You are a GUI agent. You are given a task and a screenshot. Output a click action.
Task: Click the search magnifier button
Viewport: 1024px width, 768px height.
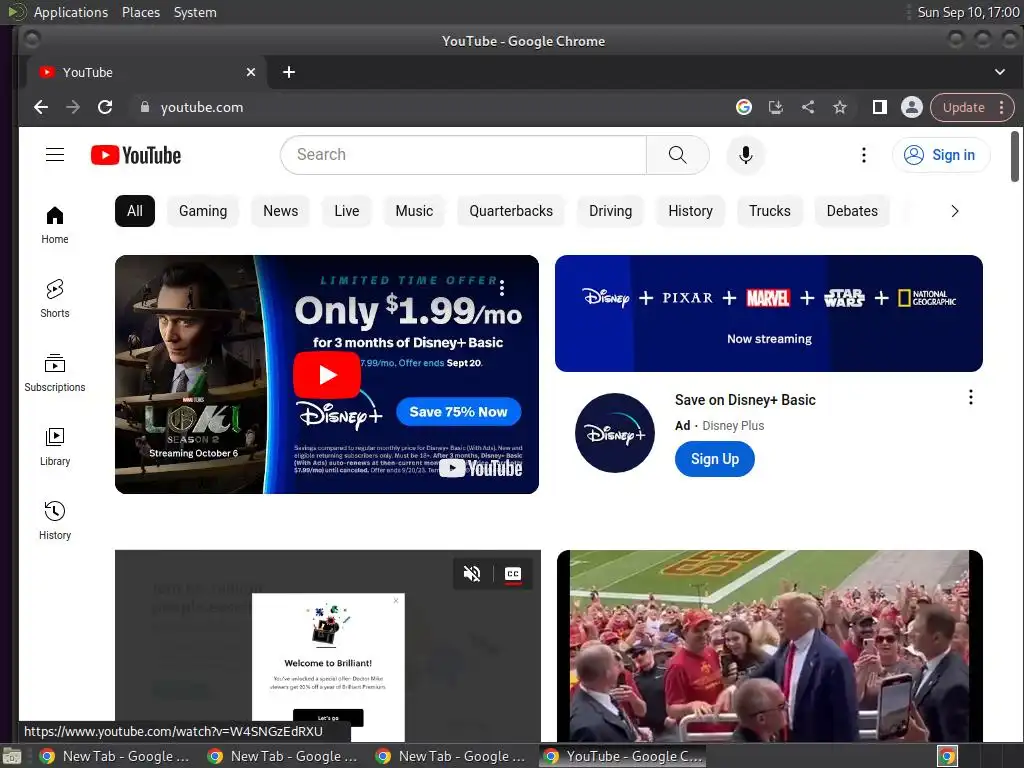tap(677, 155)
